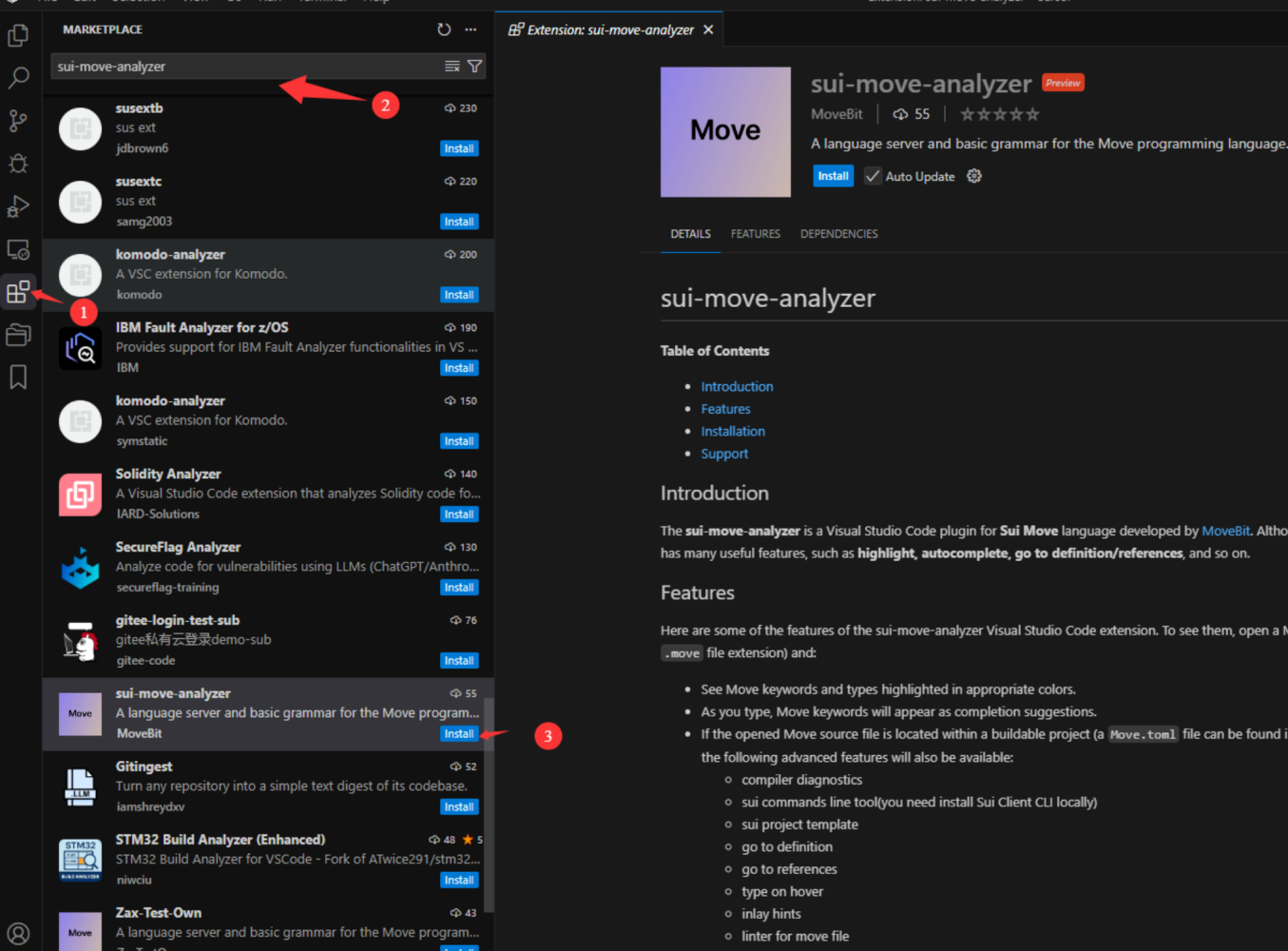The width and height of the screenshot is (1288, 951).
Task: Click the MARKETPLACE panel title
Action: 103,29
